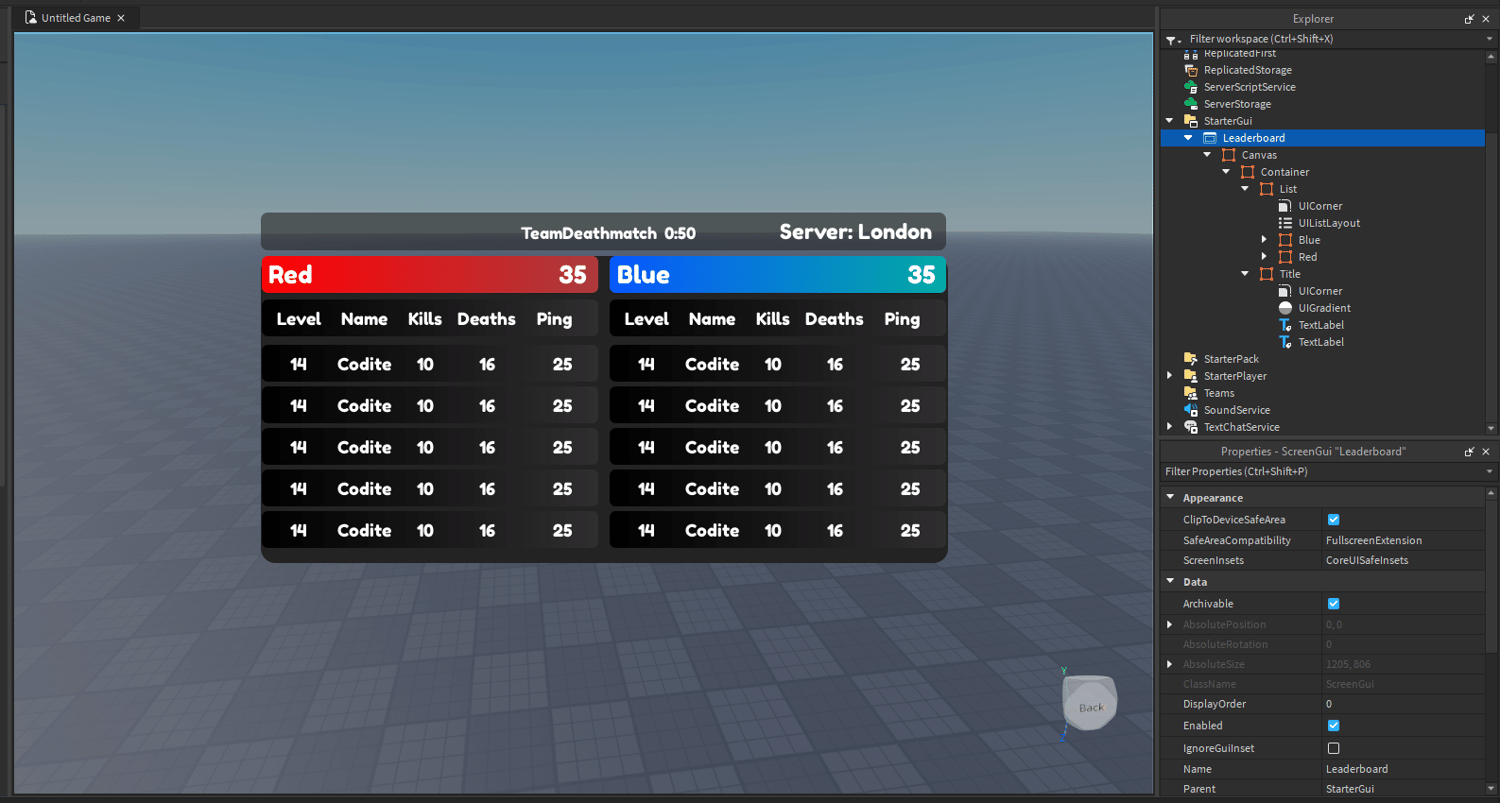Click the UICorner icon under List
The height and width of the screenshot is (803, 1500).
click(1285, 206)
